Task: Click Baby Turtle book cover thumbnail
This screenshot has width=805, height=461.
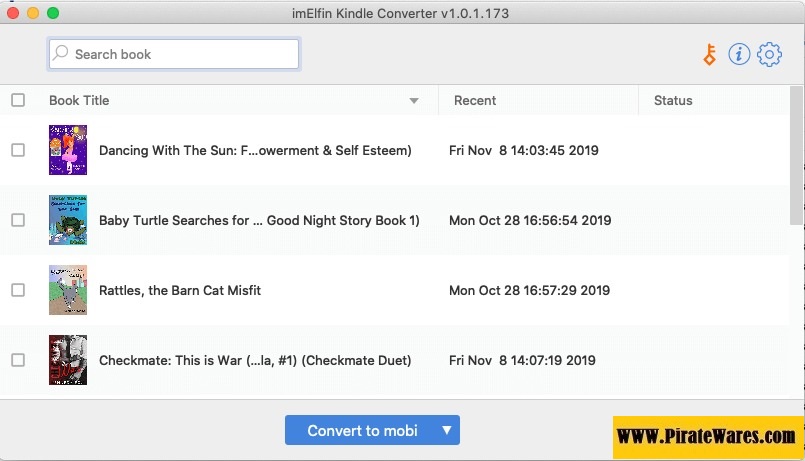Action: [68, 220]
